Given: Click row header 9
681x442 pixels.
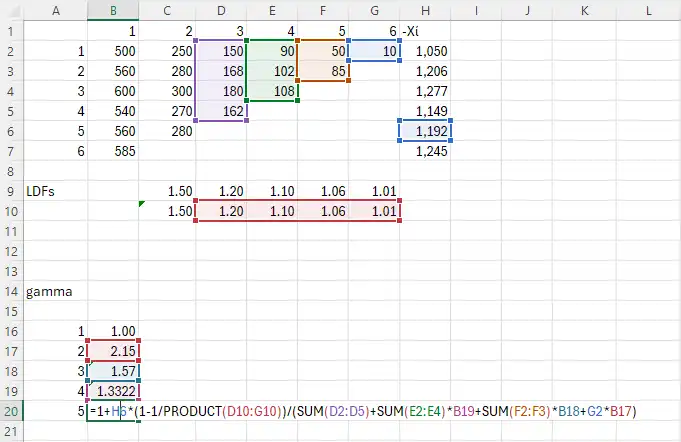Looking at the screenshot, I should [11, 190].
